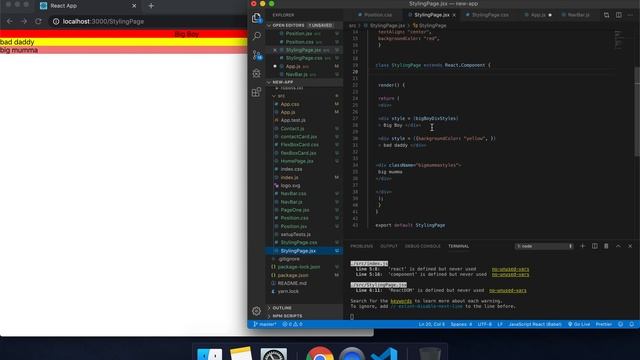
Task: Open HomePage.jsx in the file tree
Action: point(304,161)
